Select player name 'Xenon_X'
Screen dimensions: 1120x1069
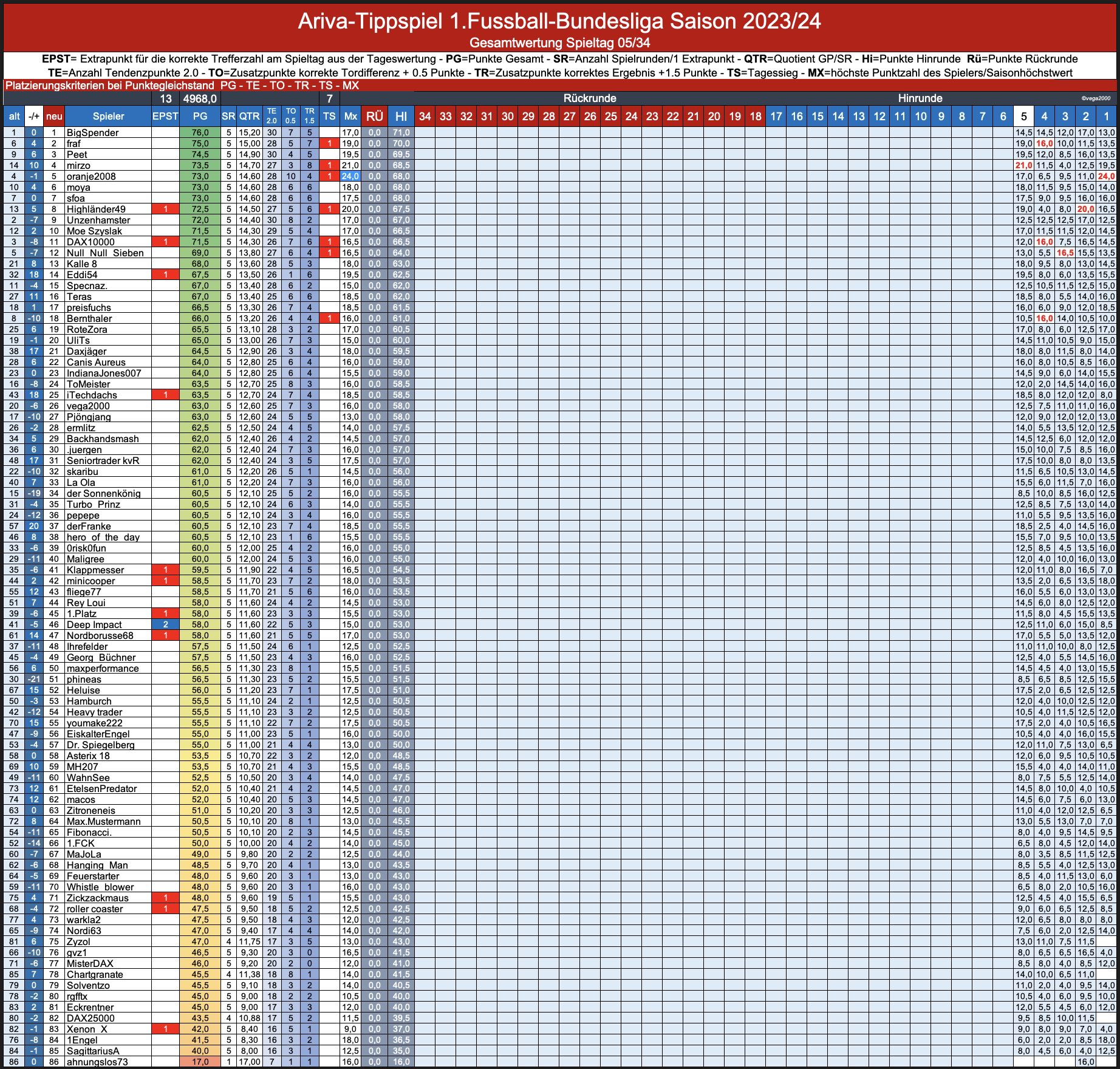[x=87, y=1029]
